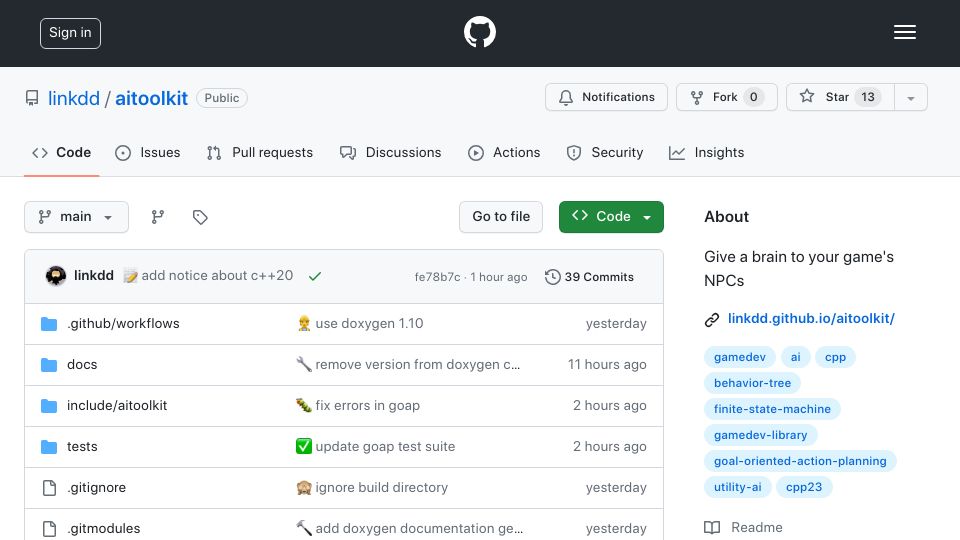Open the Issues tab
960x540 pixels.
(148, 152)
